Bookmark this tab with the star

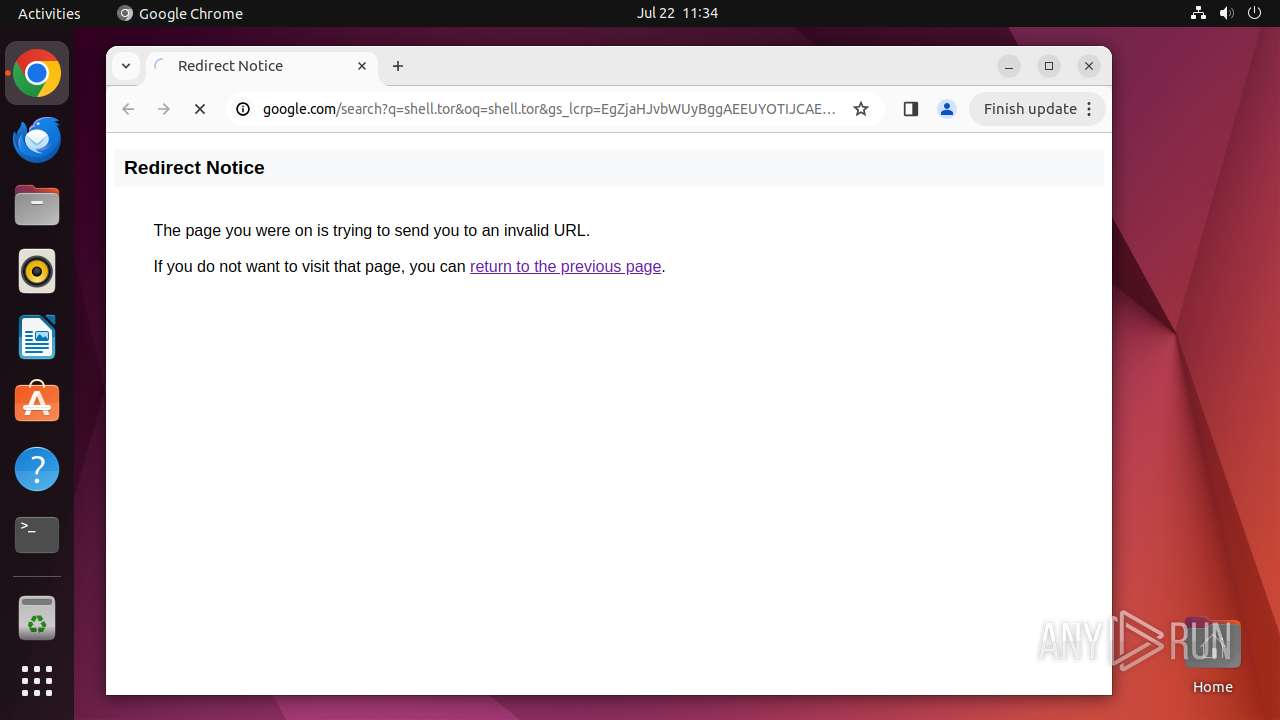pyautogui.click(x=861, y=109)
